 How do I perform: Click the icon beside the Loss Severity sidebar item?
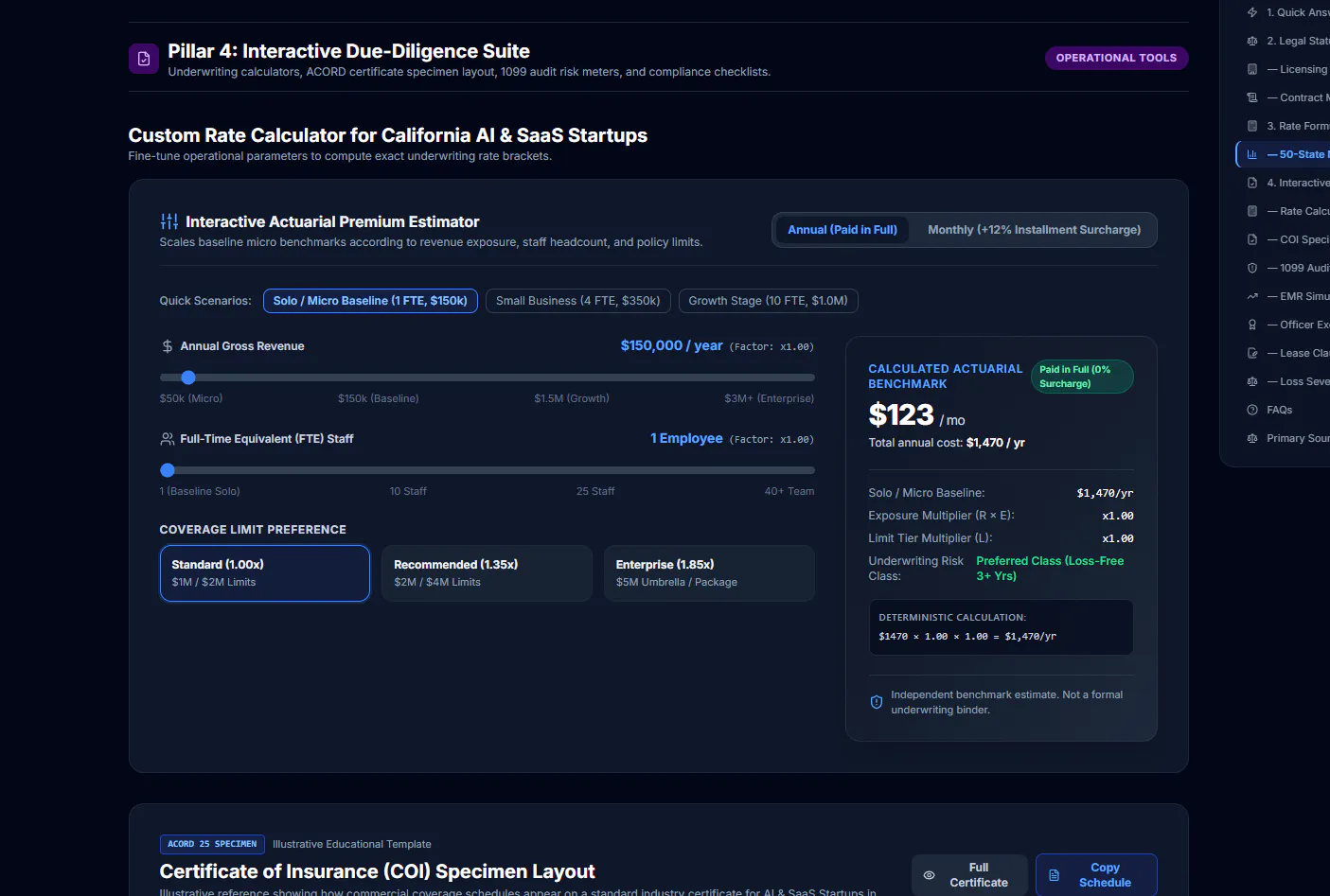pos(1252,381)
